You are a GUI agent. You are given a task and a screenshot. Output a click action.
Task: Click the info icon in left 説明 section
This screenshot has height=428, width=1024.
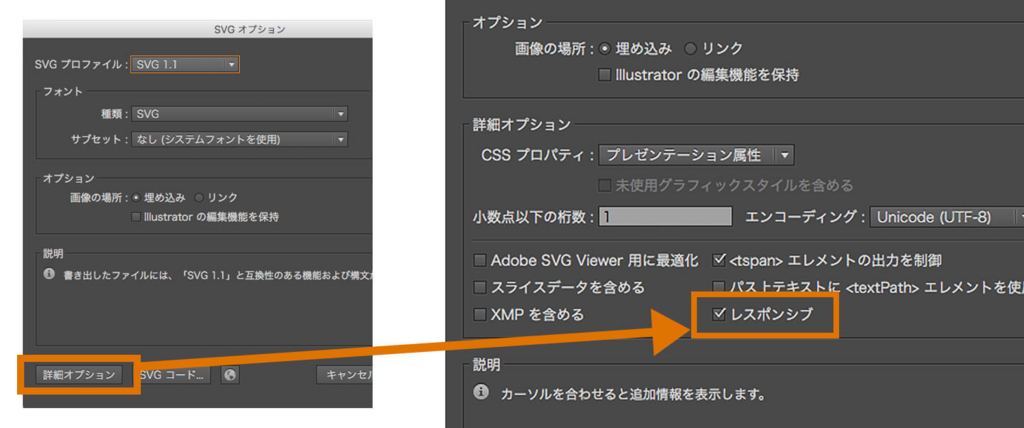coord(49,274)
